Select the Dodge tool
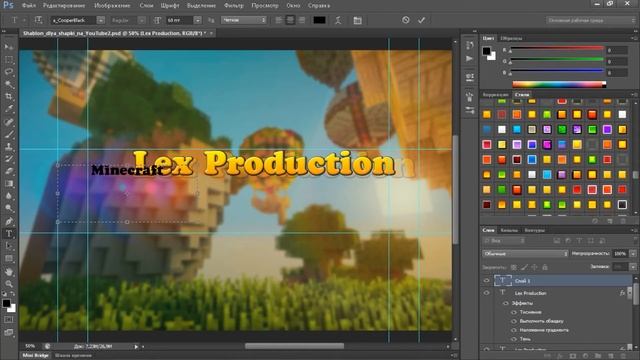 point(9,209)
